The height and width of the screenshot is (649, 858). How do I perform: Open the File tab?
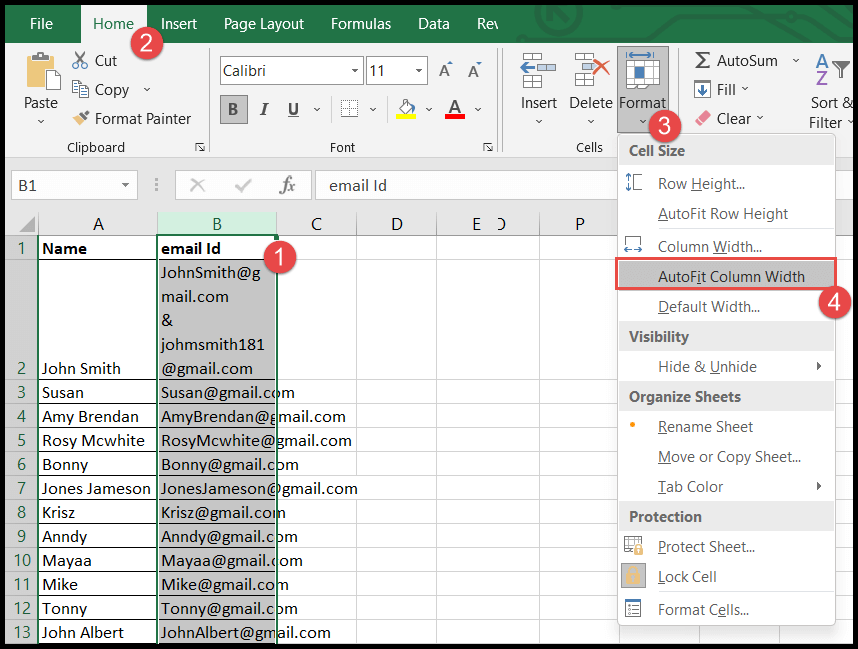[x=42, y=24]
